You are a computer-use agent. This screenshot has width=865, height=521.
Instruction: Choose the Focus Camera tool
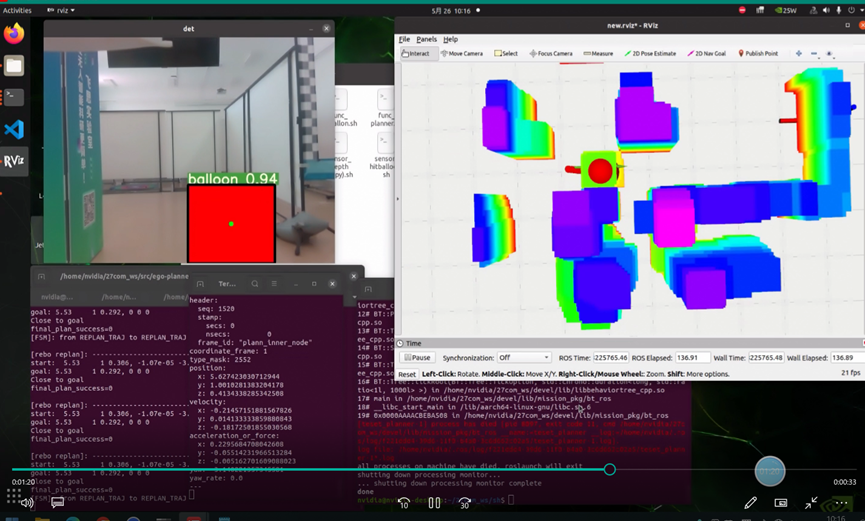point(551,54)
